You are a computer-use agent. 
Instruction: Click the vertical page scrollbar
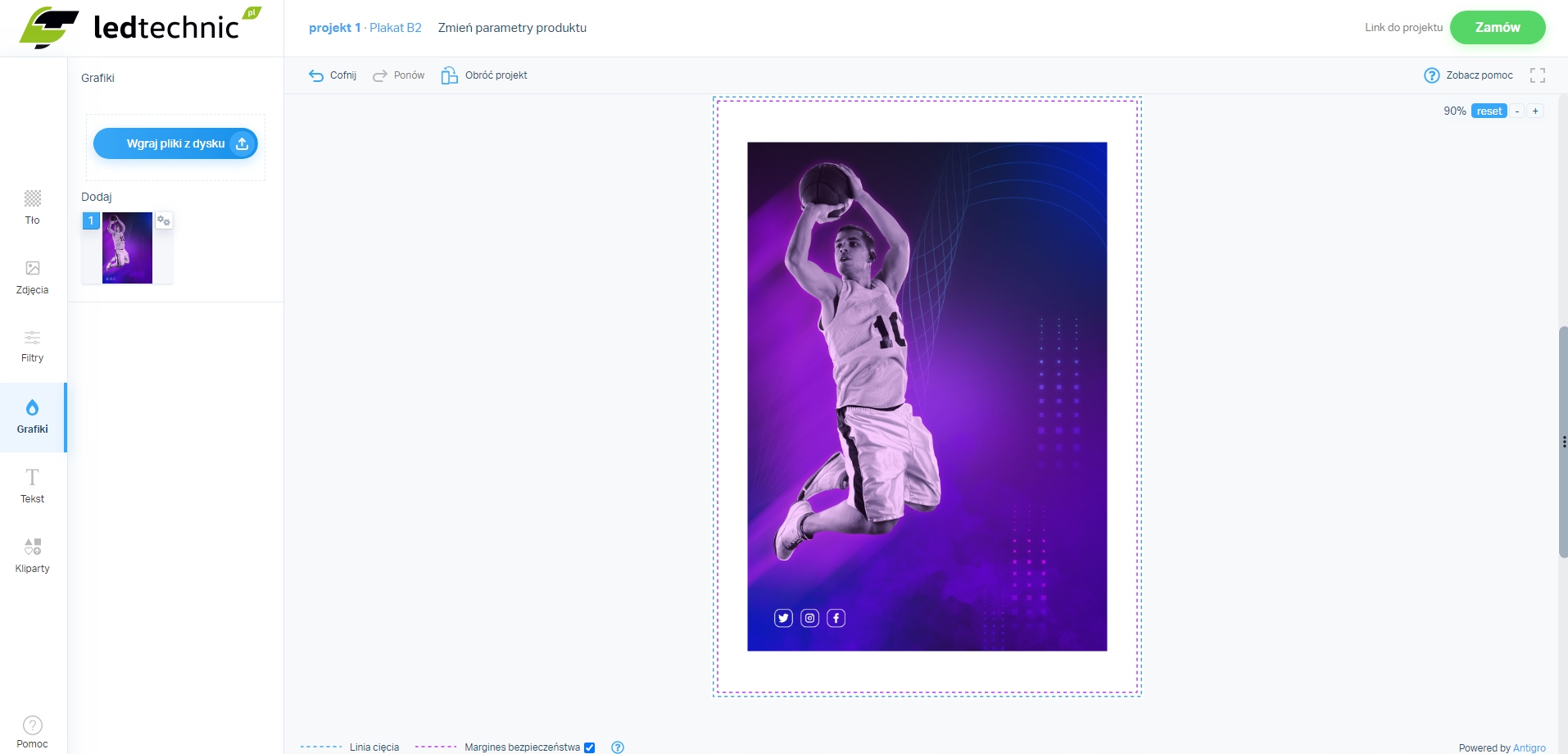point(1563,443)
